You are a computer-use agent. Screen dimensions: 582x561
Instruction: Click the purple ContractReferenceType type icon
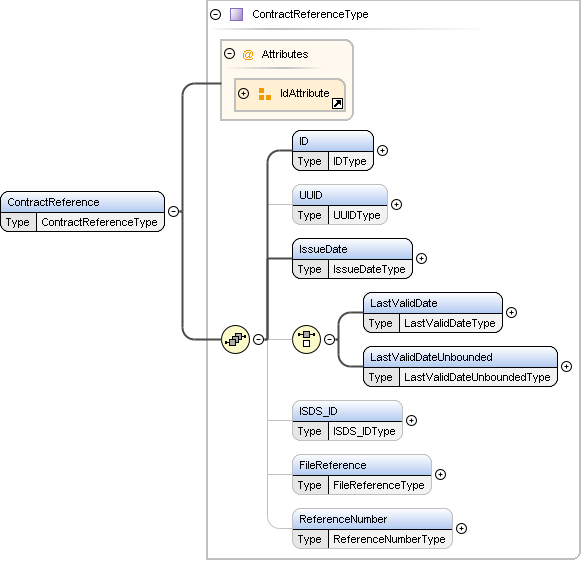click(x=236, y=14)
